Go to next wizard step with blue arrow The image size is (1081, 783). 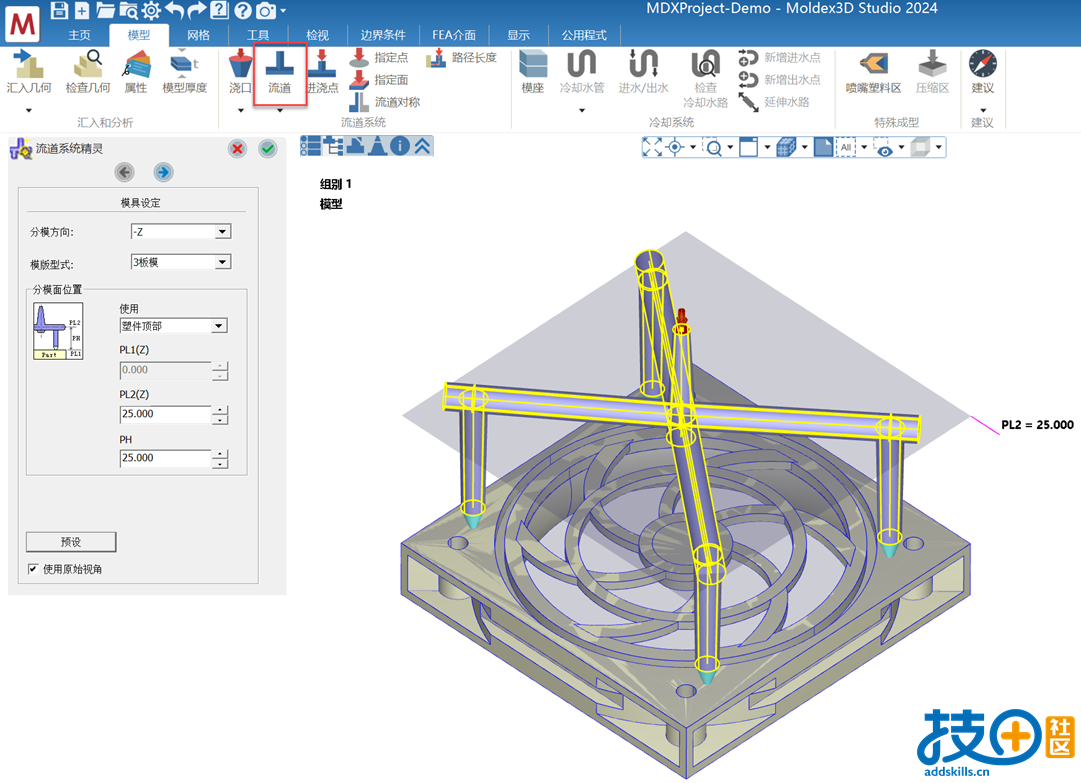coord(163,172)
